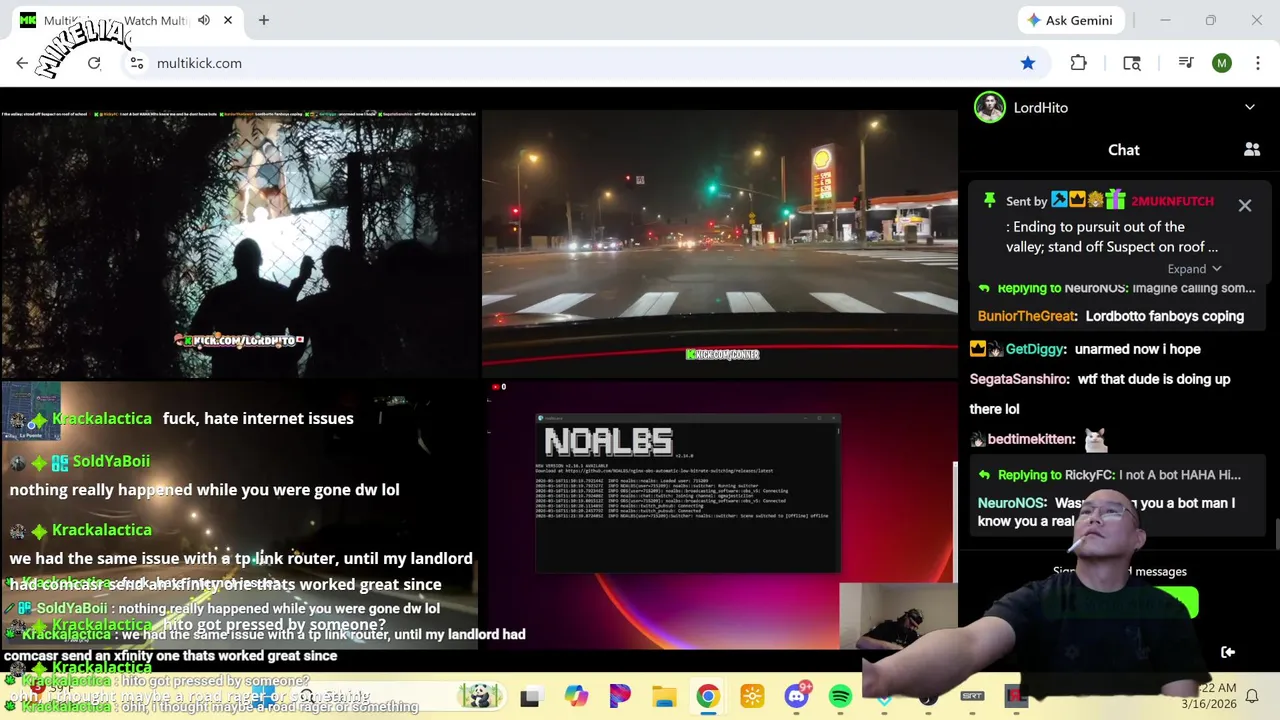The height and width of the screenshot is (720, 1280).
Task: Open the orange sun app on taskbar
Action: click(752, 696)
